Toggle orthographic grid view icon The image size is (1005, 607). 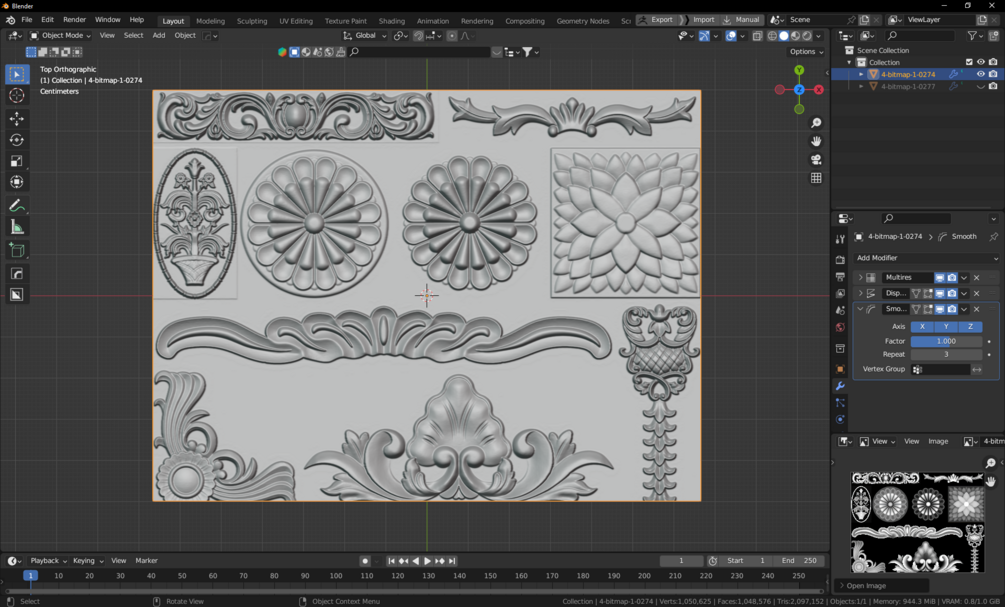tap(816, 178)
